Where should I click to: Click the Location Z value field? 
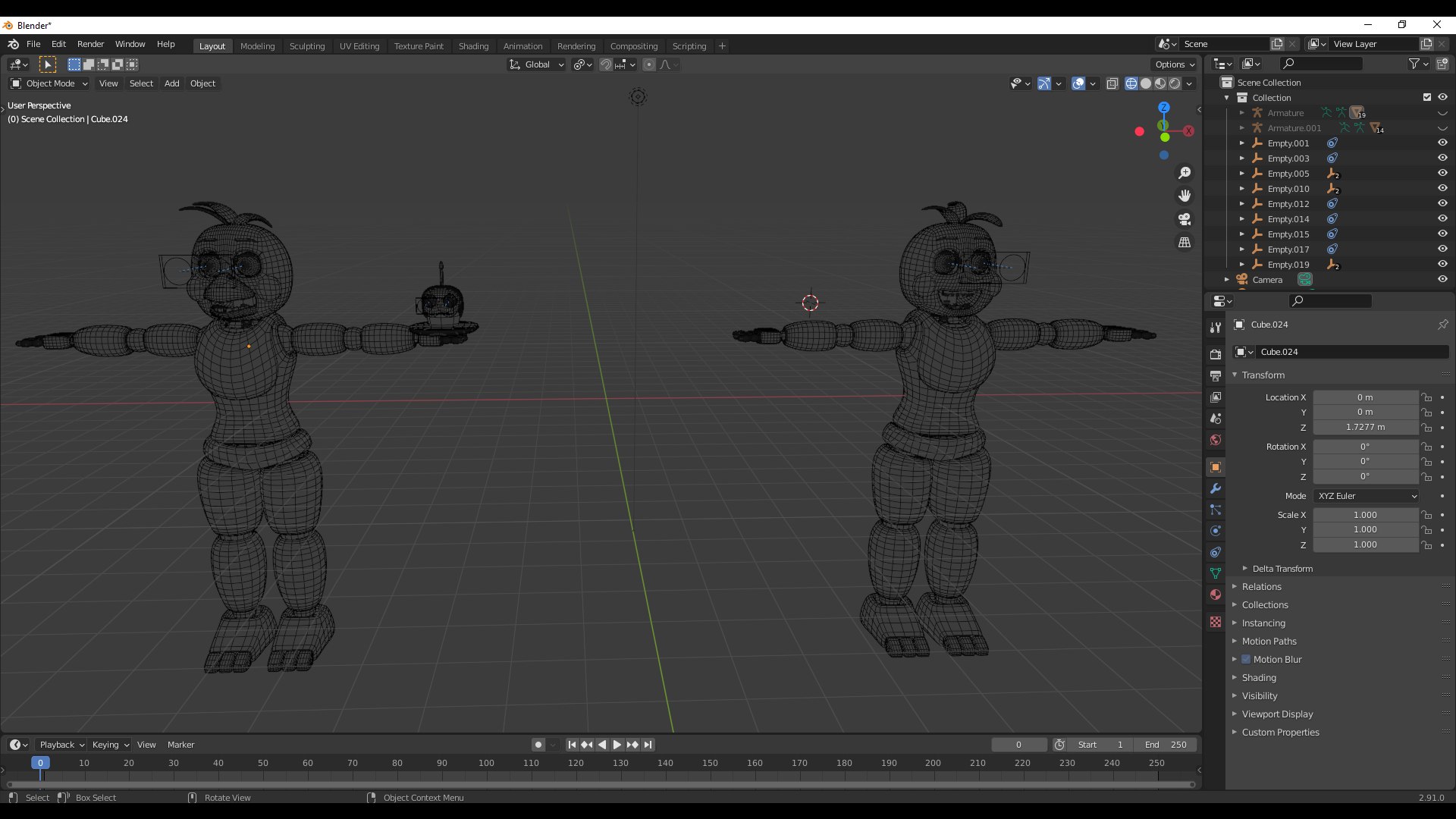(x=1365, y=427)
